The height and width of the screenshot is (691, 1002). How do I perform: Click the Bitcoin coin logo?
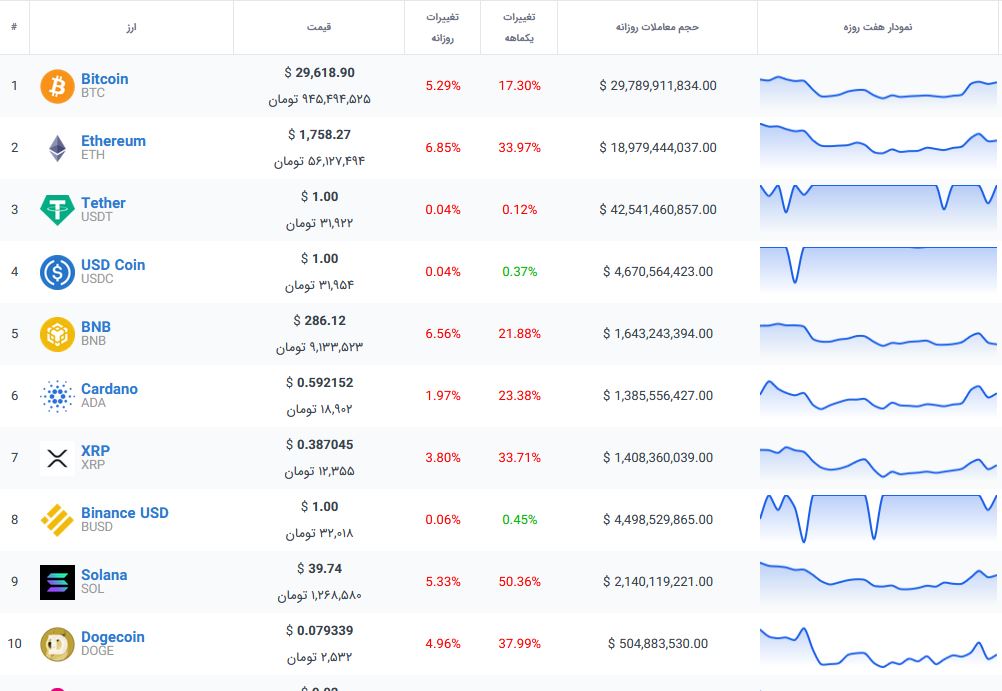coord(58,86)
